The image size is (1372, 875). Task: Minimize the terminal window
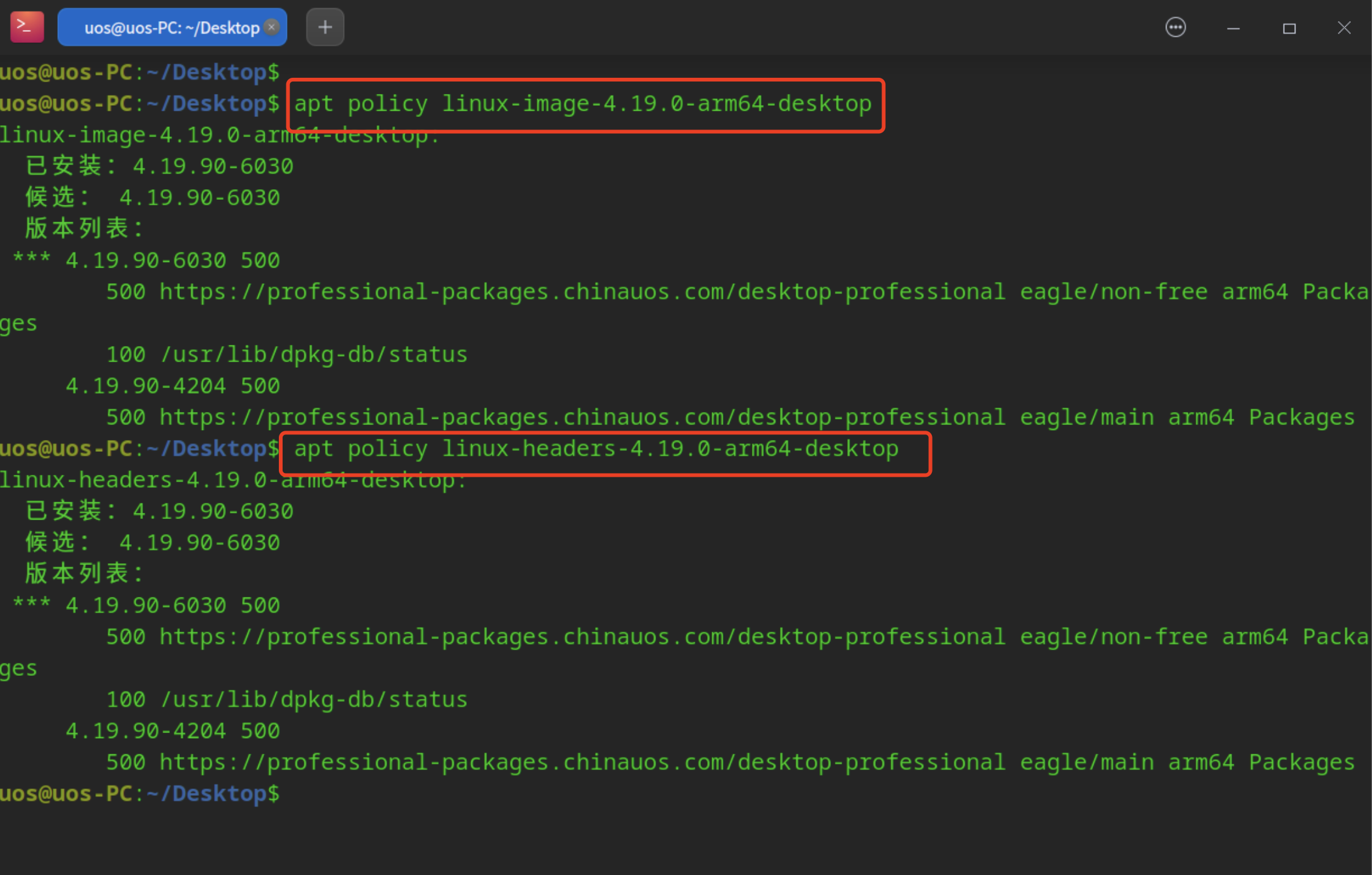tap(1233, 28)
